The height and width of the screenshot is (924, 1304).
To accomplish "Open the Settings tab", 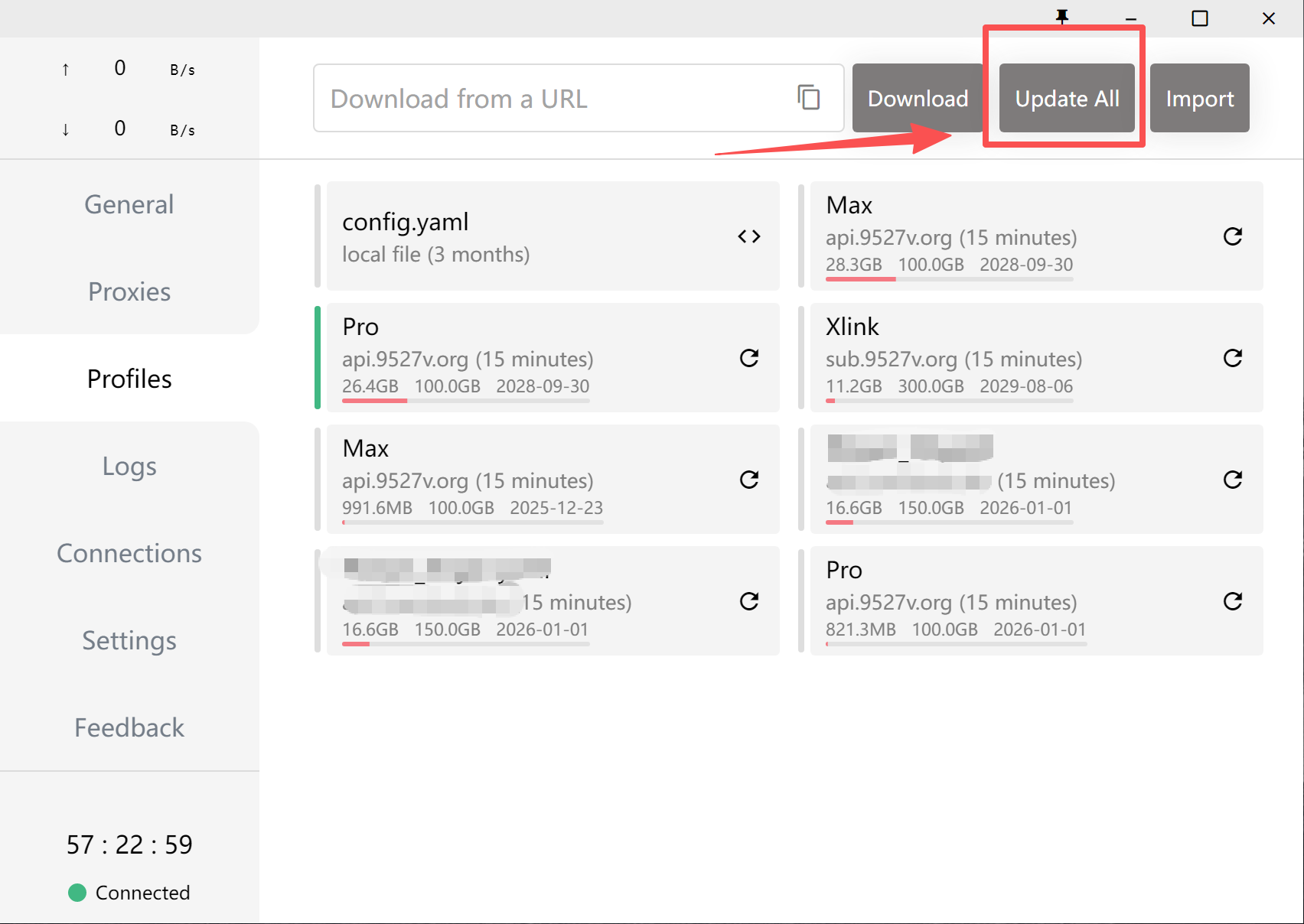I will [129, 640].
